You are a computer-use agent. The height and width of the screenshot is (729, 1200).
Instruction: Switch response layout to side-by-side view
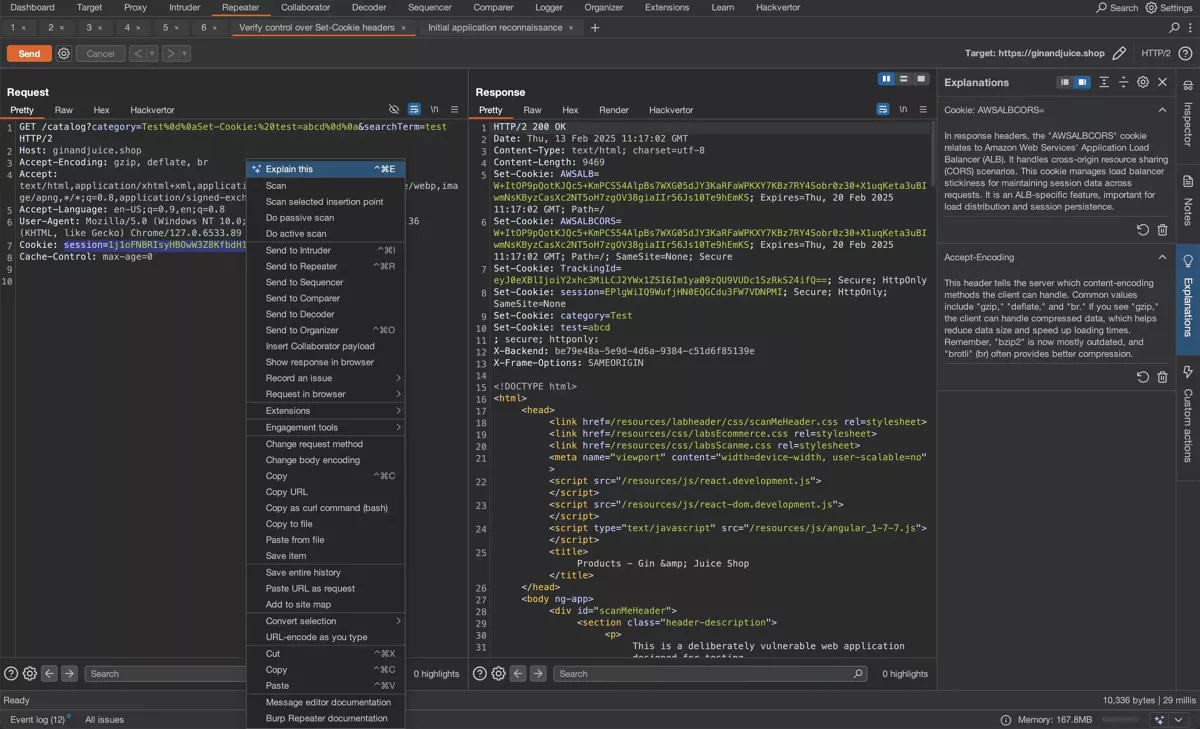coord(886,79)
